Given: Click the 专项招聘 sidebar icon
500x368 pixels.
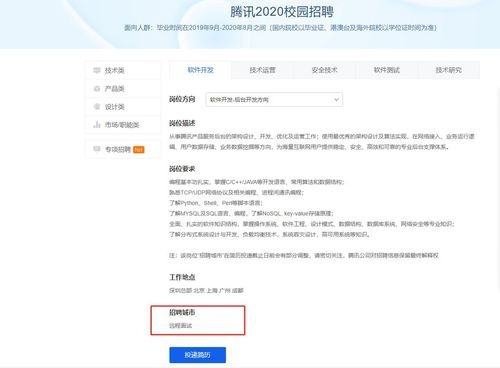Looking at the screenshot, I should (97, 149).
